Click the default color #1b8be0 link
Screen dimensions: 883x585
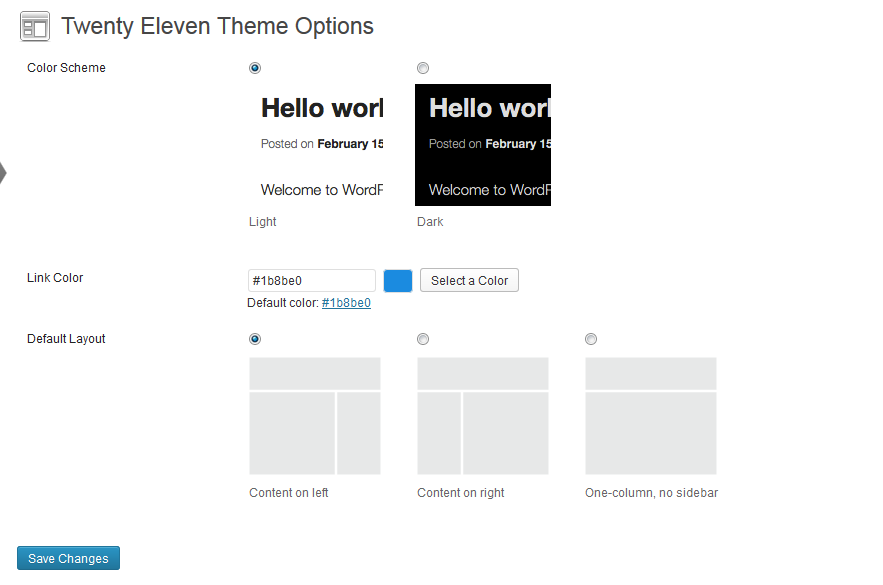pos(346,303)
